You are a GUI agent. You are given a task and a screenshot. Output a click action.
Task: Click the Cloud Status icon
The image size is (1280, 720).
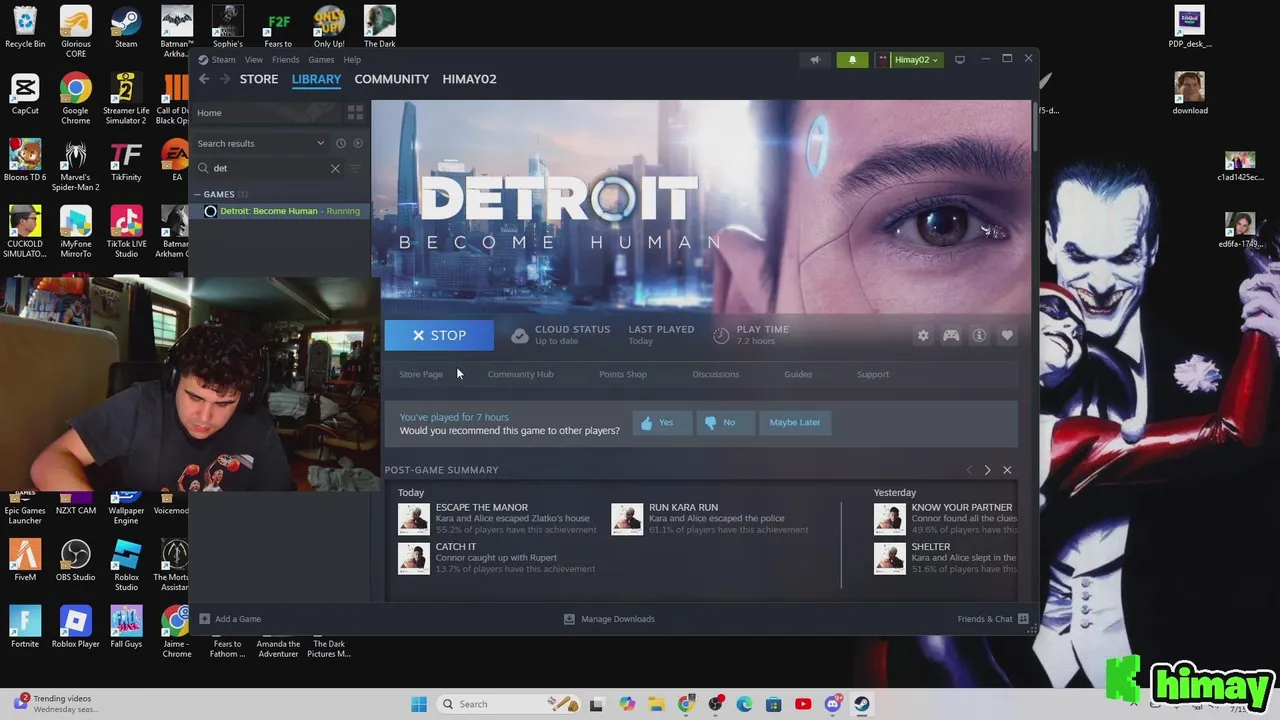(x=520, y=336)
